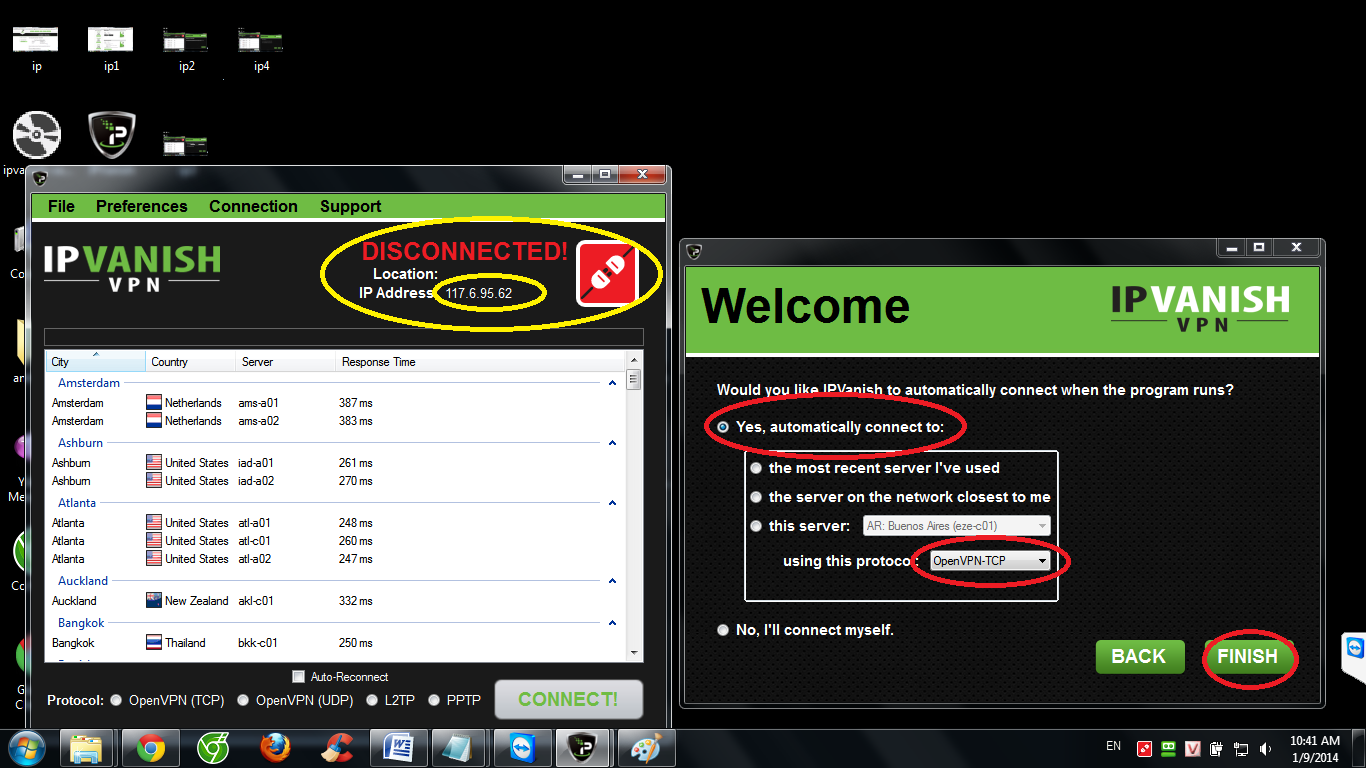This screenshot has height=768, width=1366.
Task: Sort the list by Response Time header
Action: point(480,361)
